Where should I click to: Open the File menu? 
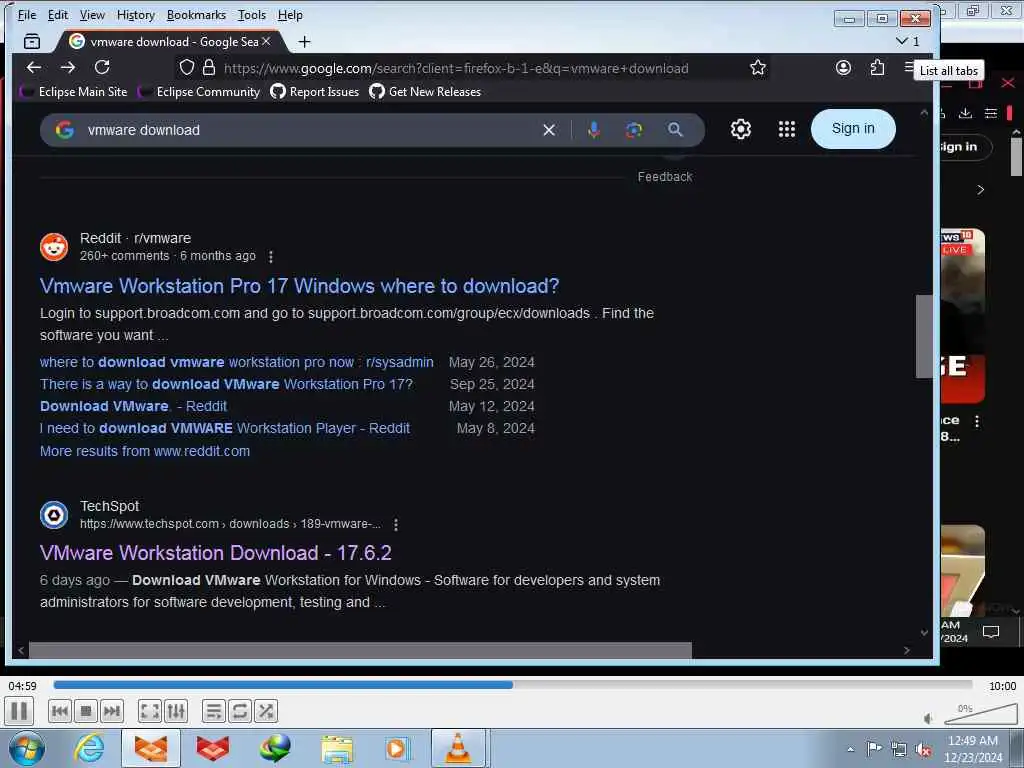pos(27,14)
